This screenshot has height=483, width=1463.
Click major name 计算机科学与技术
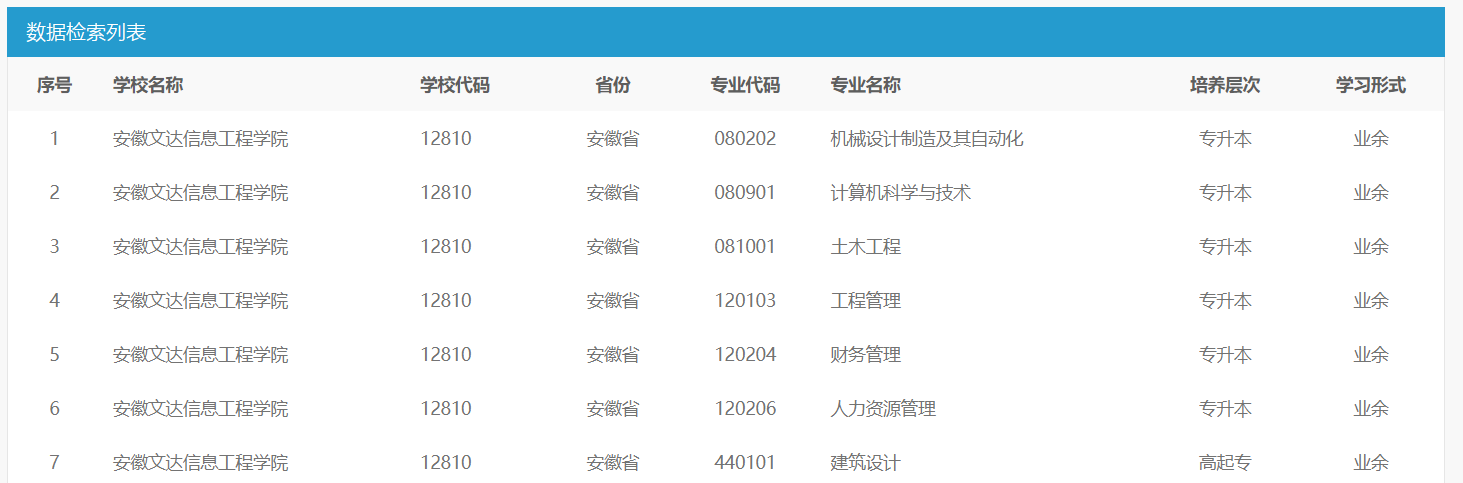point(900,193)
